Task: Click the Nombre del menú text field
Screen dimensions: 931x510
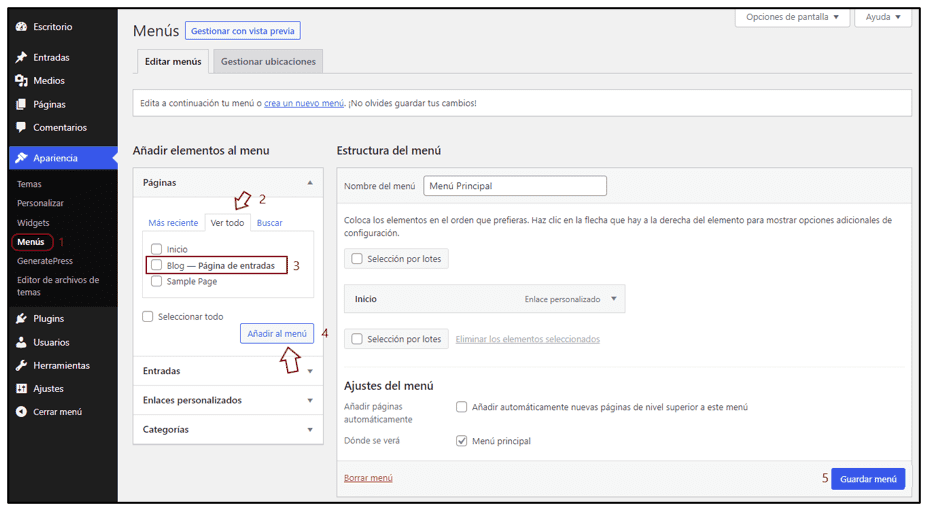Action: click(515, 186)
